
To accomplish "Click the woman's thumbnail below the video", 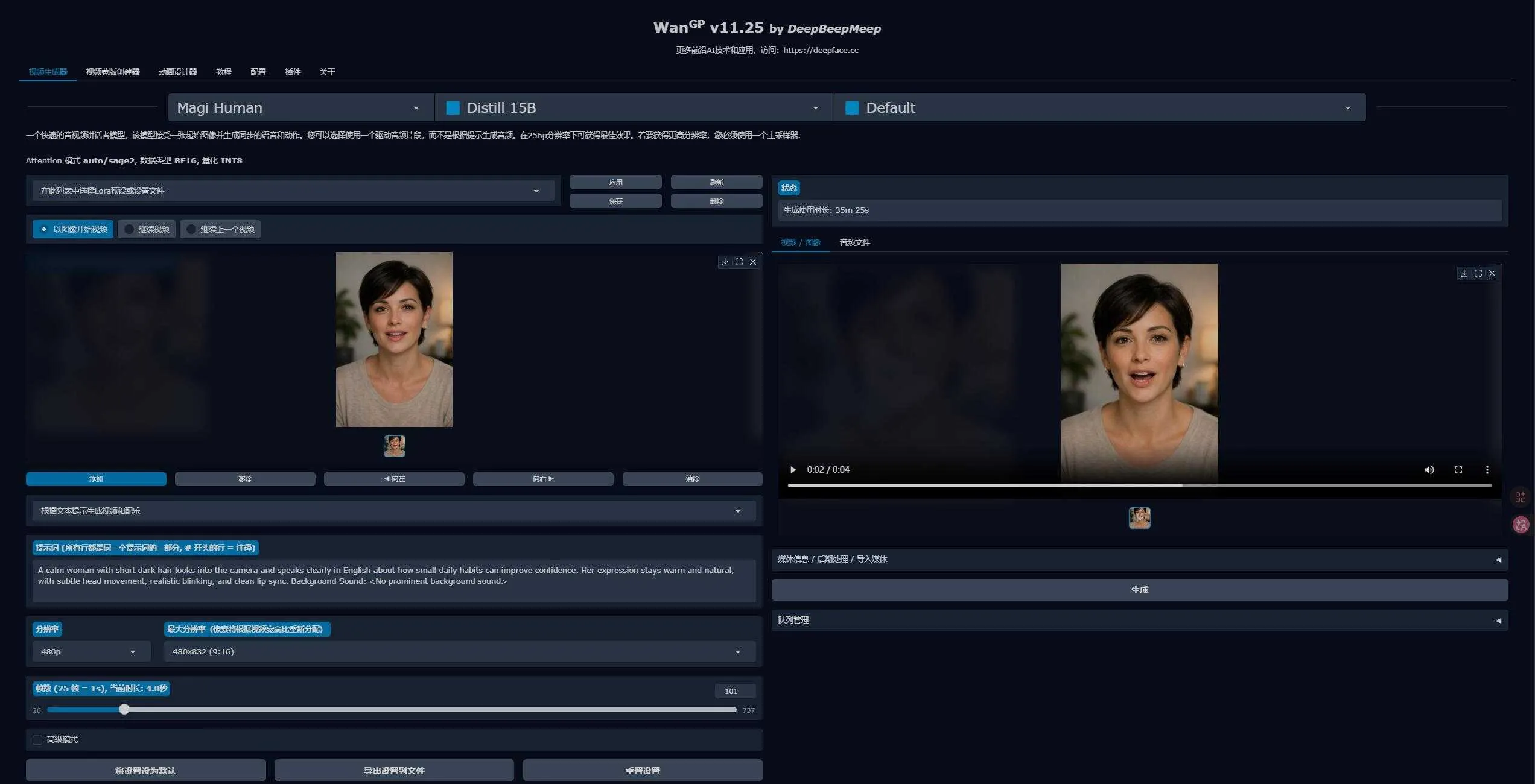I will (1139, 517).
